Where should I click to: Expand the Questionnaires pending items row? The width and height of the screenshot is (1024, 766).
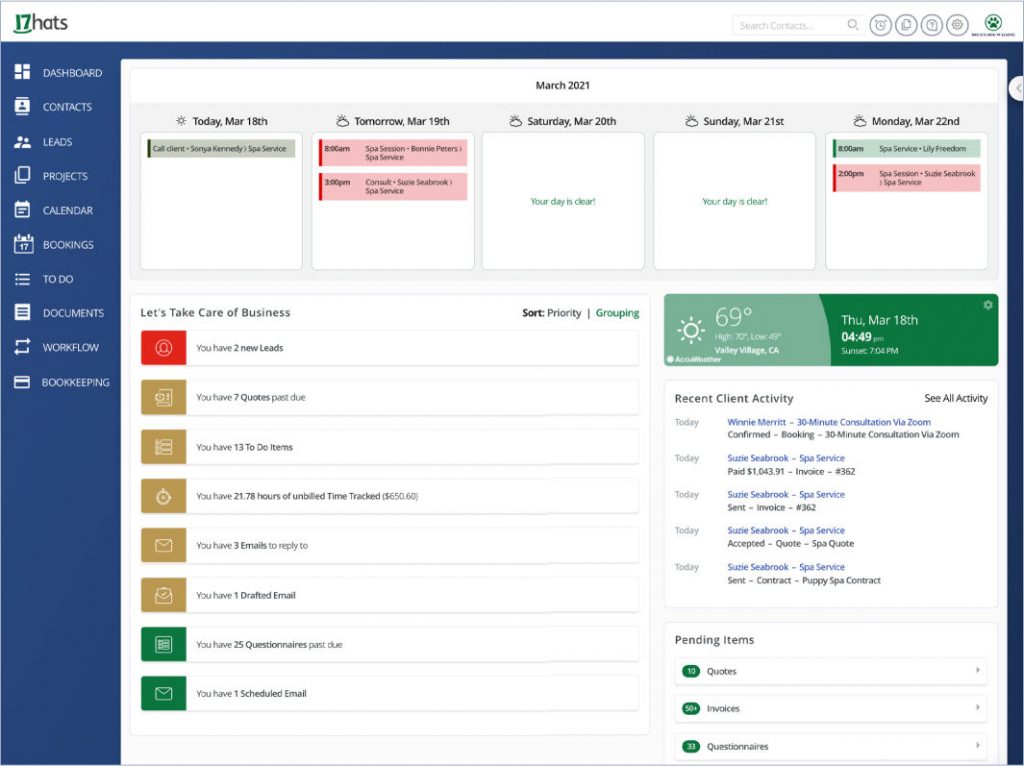830,746
